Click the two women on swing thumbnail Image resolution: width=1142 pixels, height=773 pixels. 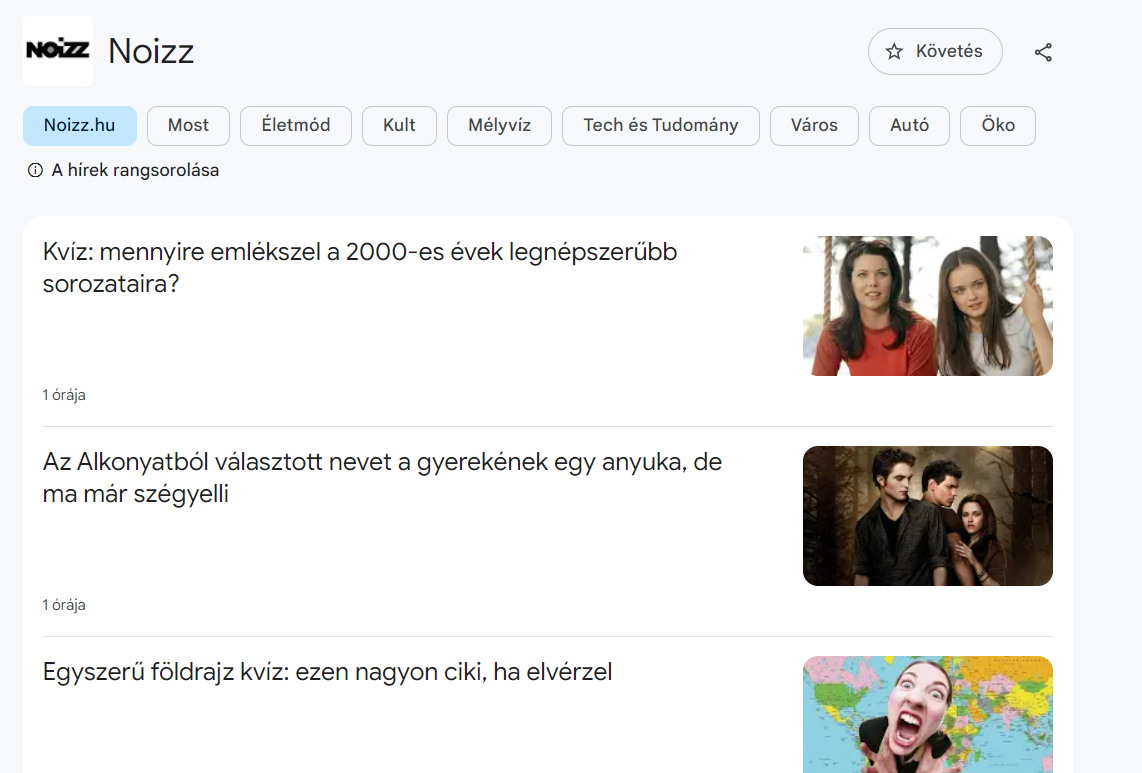tap(927, 306)
